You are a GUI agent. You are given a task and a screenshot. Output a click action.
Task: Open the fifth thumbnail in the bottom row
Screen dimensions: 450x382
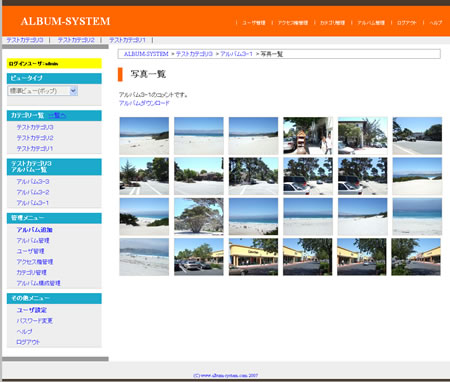[362, 257]
